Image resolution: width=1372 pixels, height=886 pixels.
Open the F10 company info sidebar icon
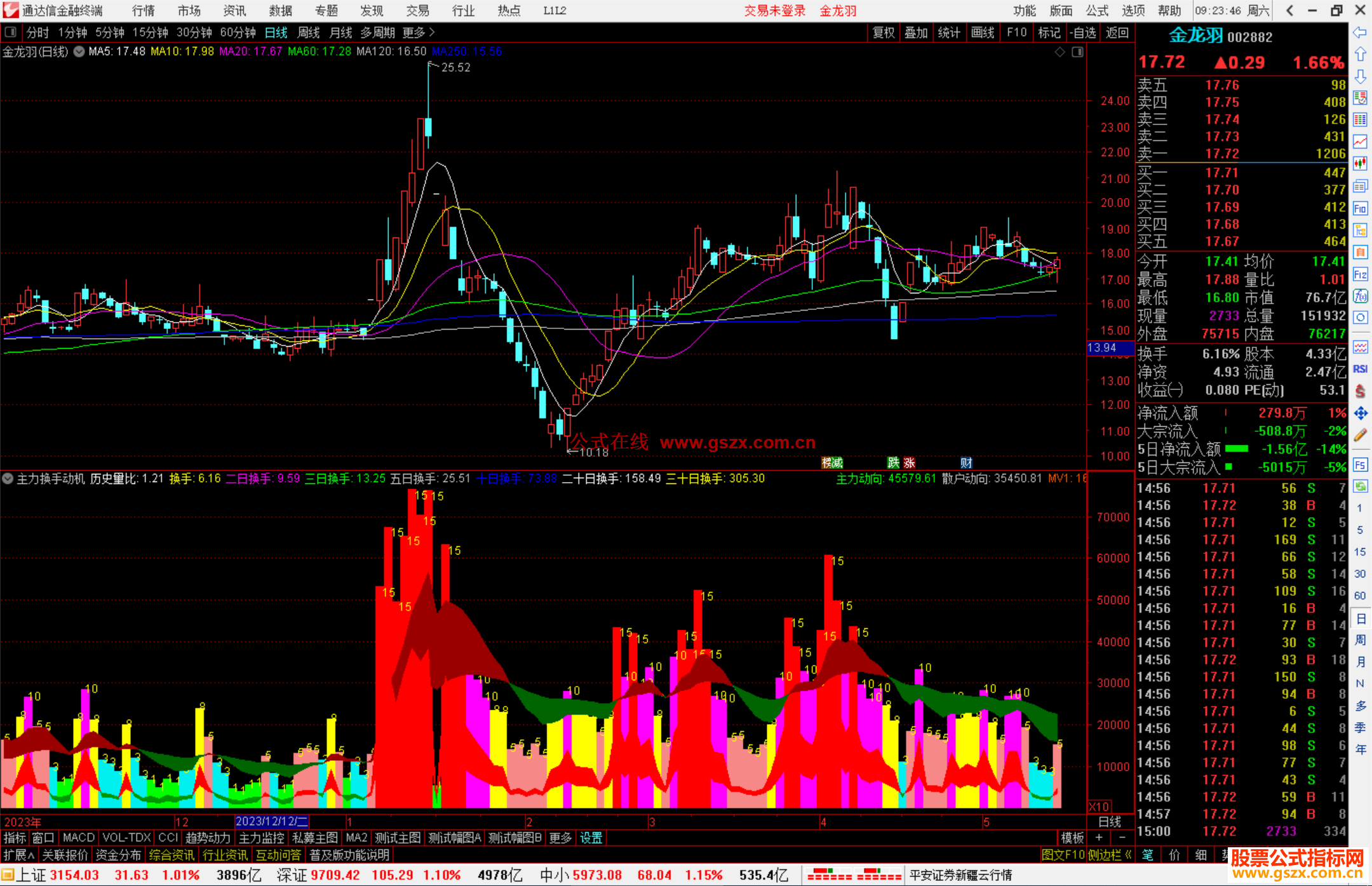click(1360, 208)
